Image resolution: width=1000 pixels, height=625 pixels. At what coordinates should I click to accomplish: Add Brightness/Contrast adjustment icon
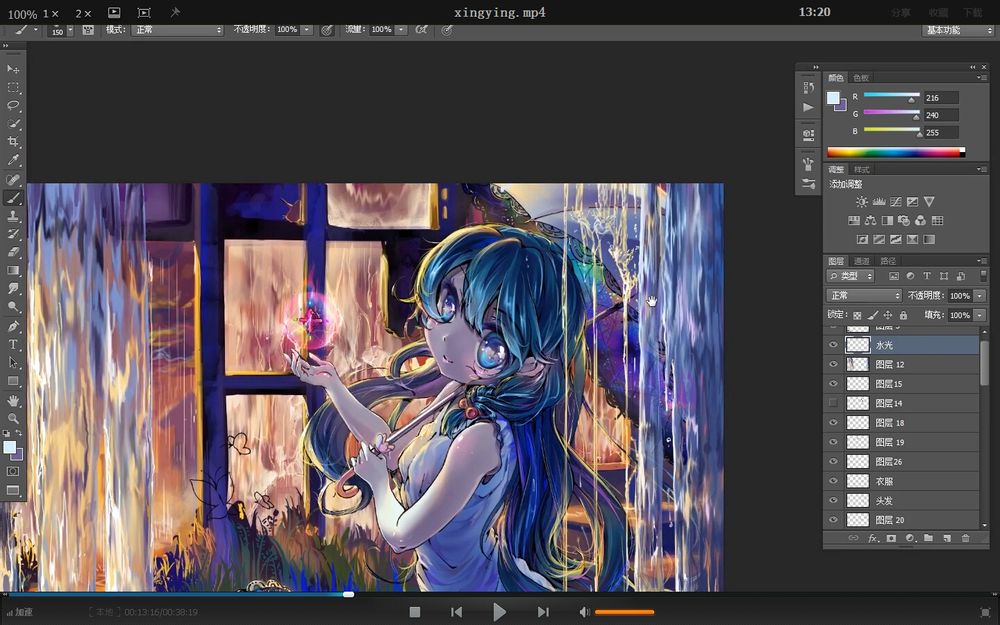tap(862, 202)
